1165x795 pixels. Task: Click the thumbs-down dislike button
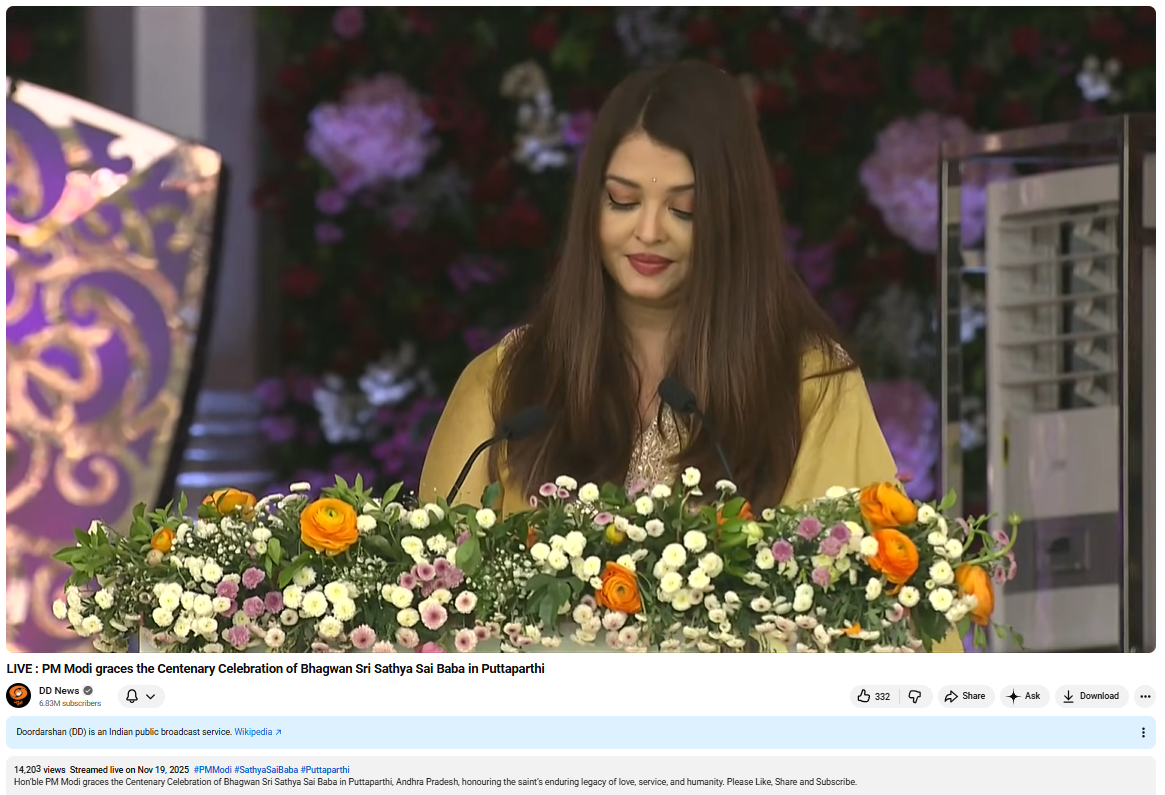tap(915, 696)
